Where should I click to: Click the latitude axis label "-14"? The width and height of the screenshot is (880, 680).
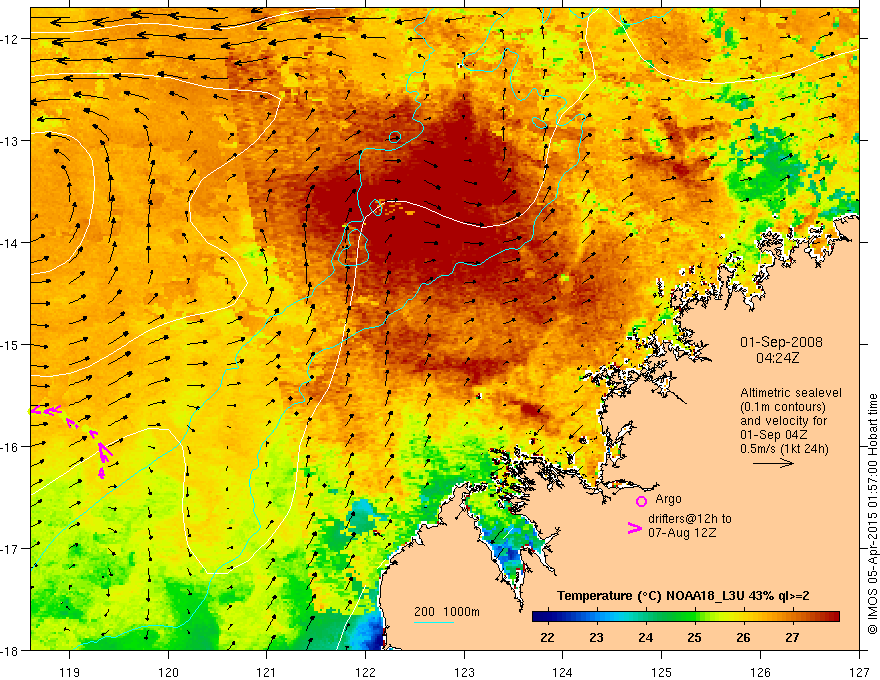[x=10, y=243]
